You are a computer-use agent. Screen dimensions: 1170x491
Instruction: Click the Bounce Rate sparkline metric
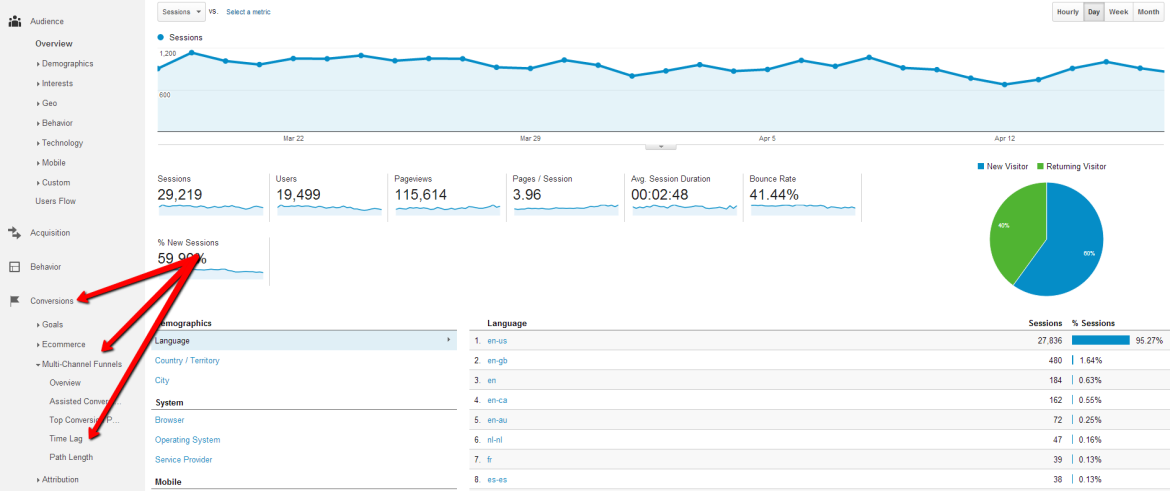[803, 196]
